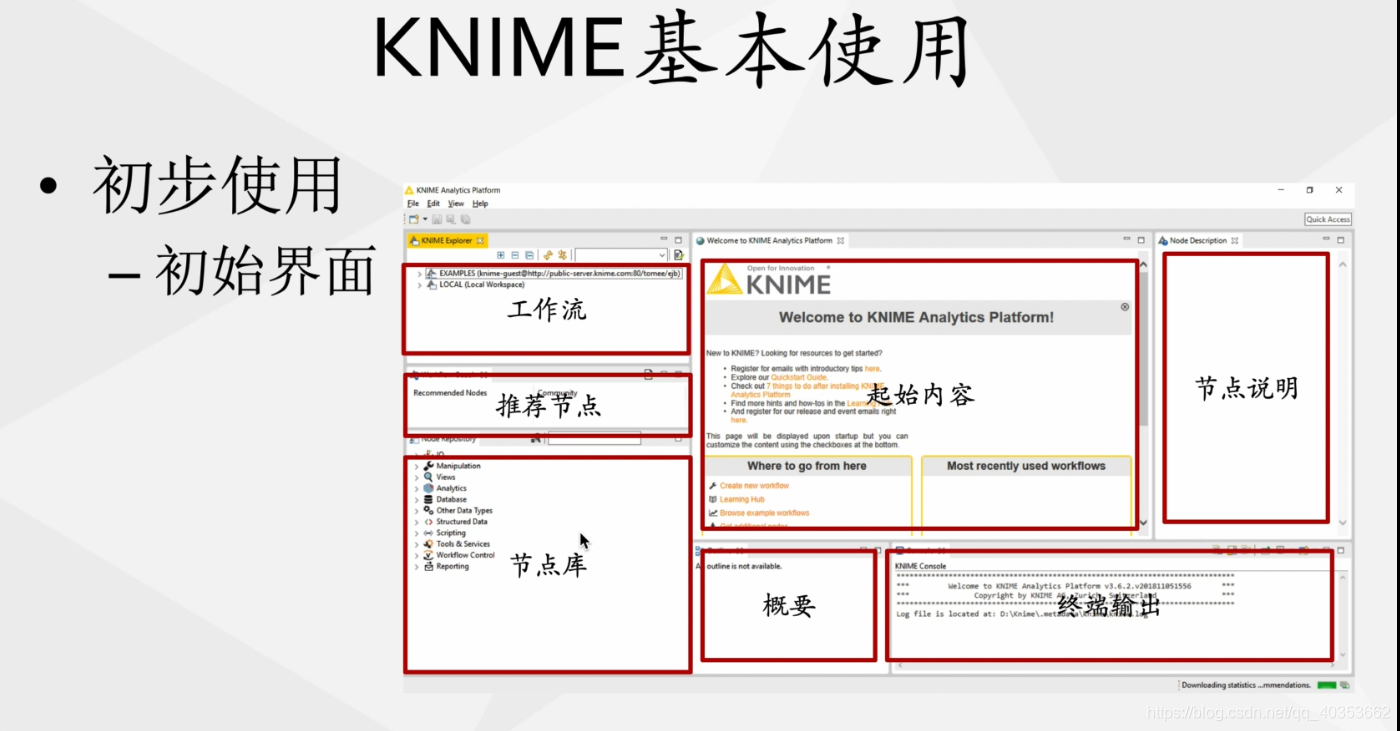The height and width of the screenshot is (731, 1400).
Task: Select the Scripting tree row
Action: (x=445, y=533)
